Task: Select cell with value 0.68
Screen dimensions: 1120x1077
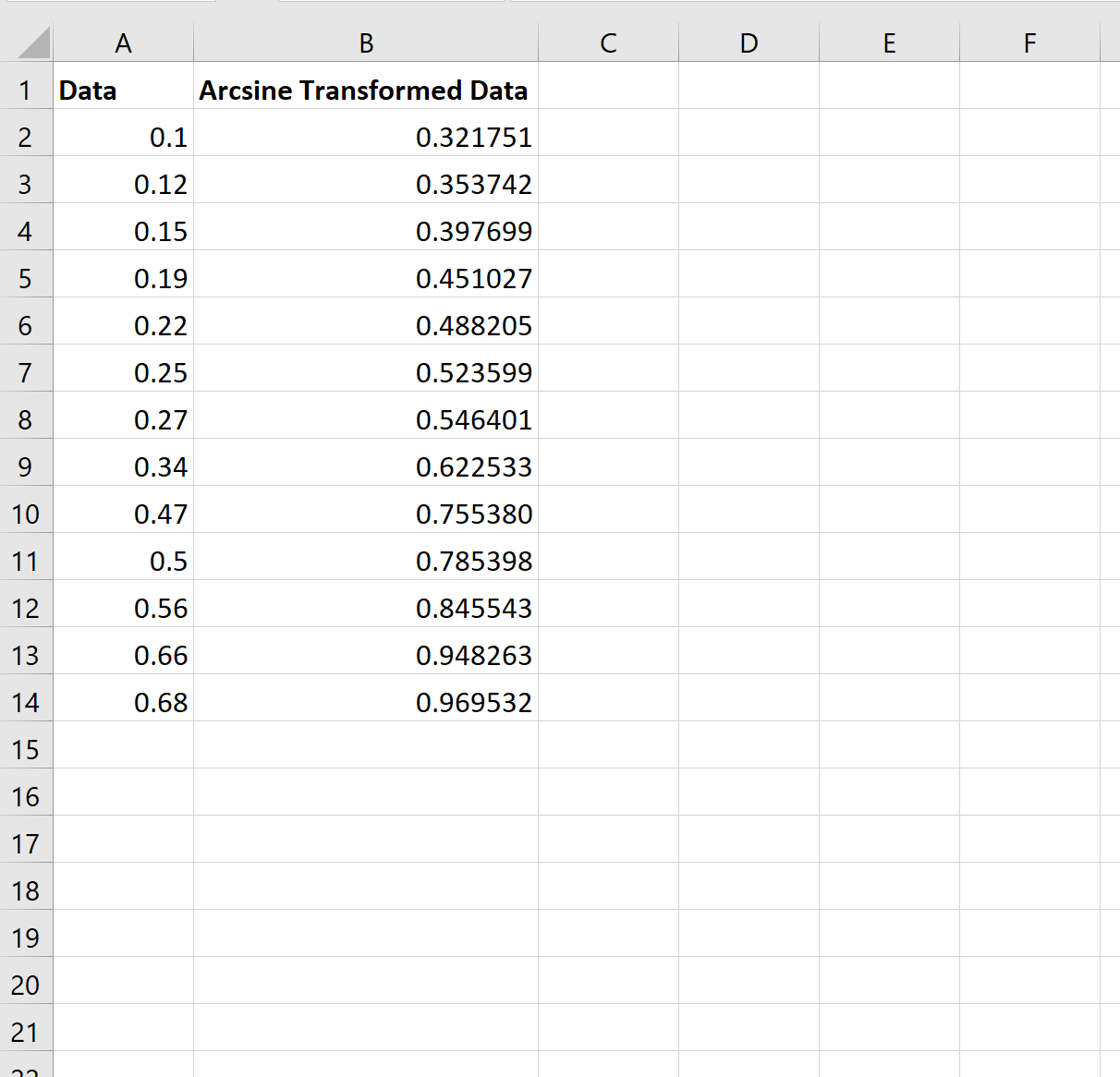Action: click(x=123, y=702)
